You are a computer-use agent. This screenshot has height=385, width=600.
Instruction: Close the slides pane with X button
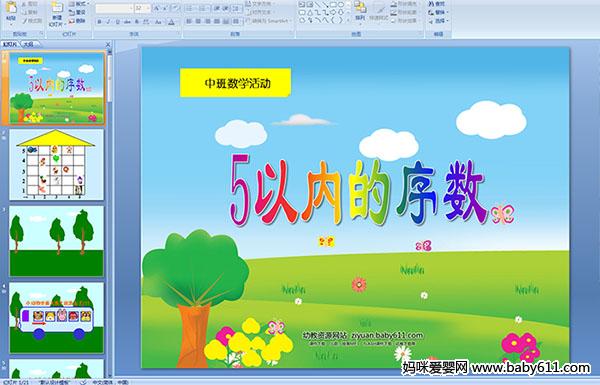click(x=108, y=44)
